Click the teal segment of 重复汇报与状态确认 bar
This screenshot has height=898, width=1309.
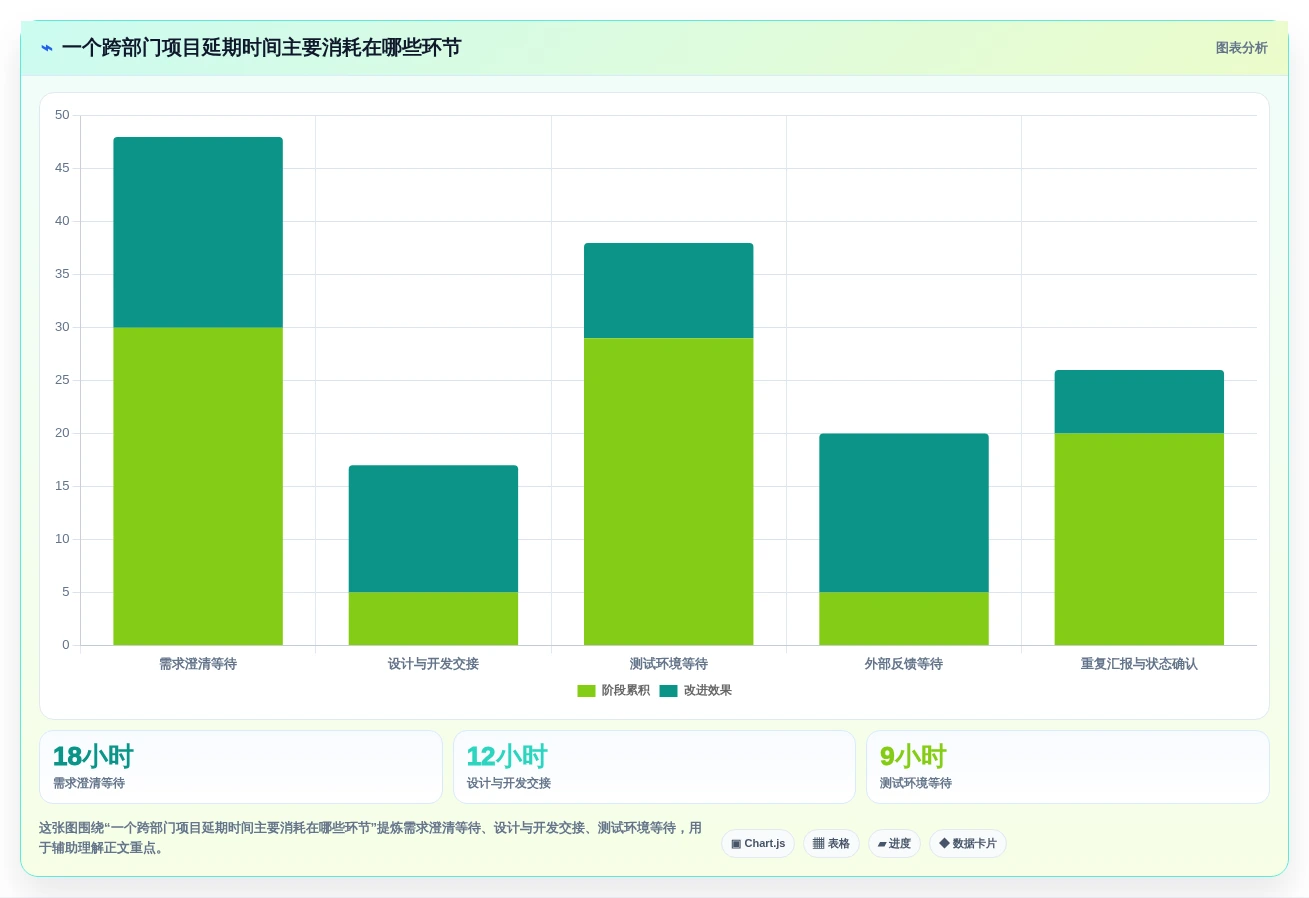click(1139, 401)
